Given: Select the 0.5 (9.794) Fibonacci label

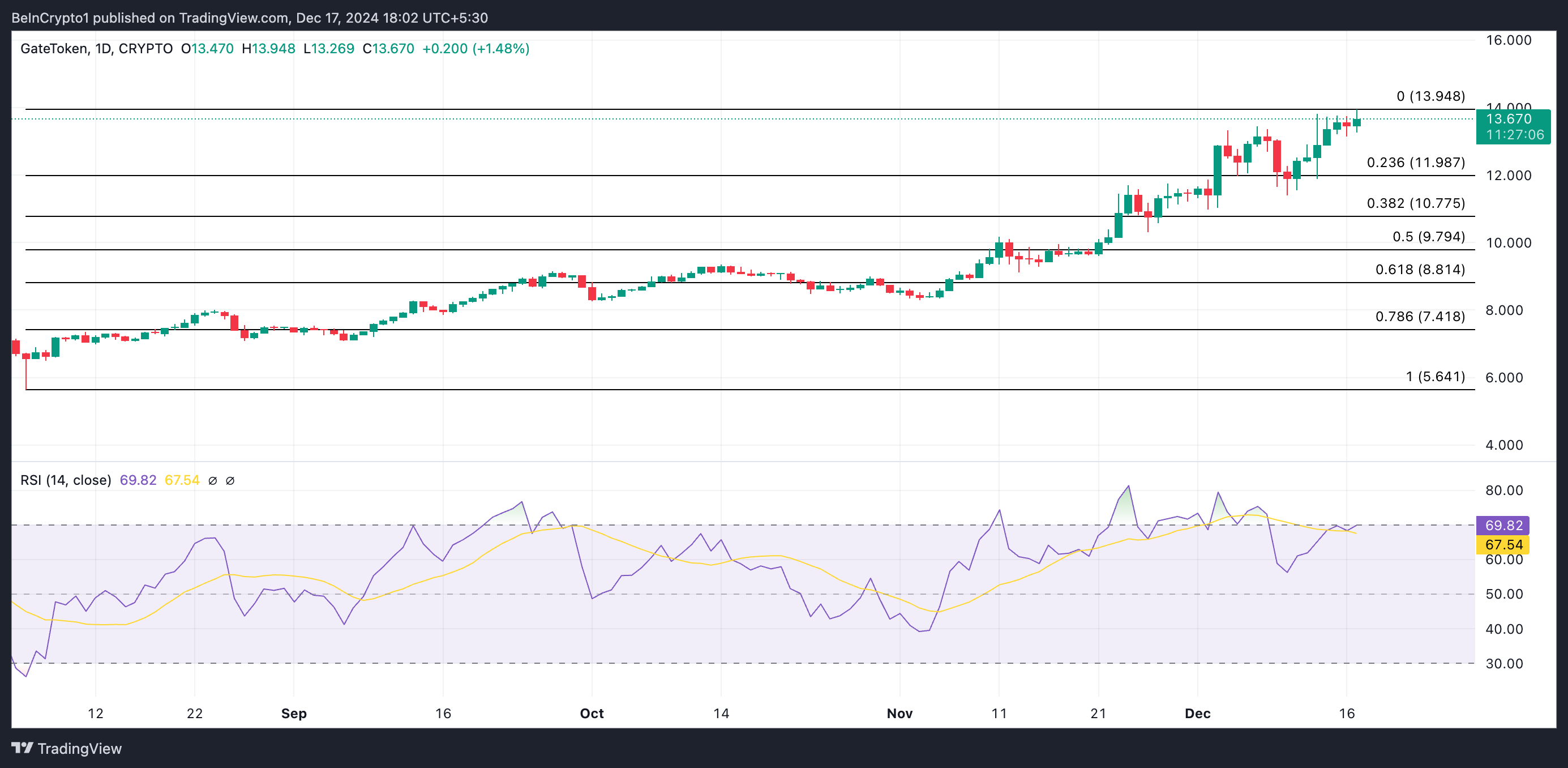Looking at the screenshot, I should [1429, 236].
